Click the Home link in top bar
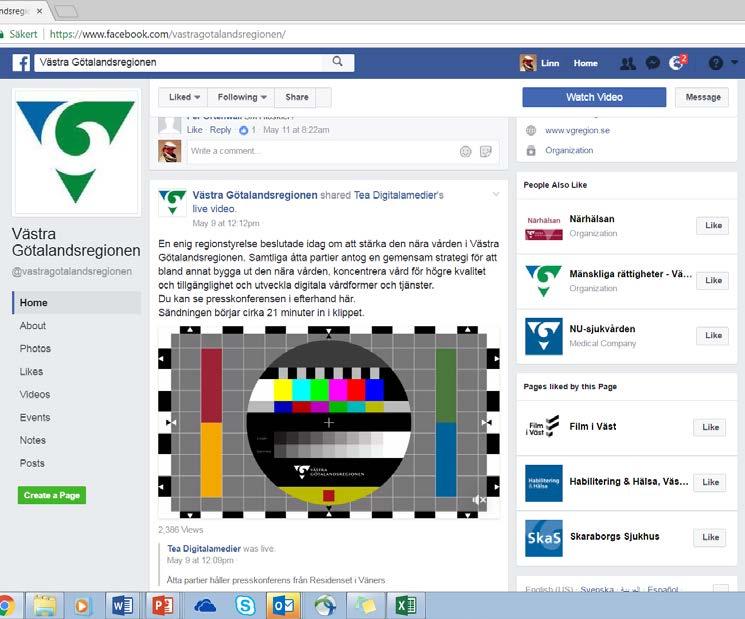 [x=585, y=63]
